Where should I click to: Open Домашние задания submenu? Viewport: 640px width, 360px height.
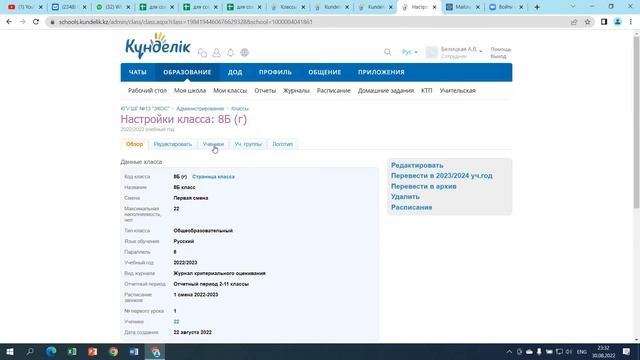coord(386,91)
